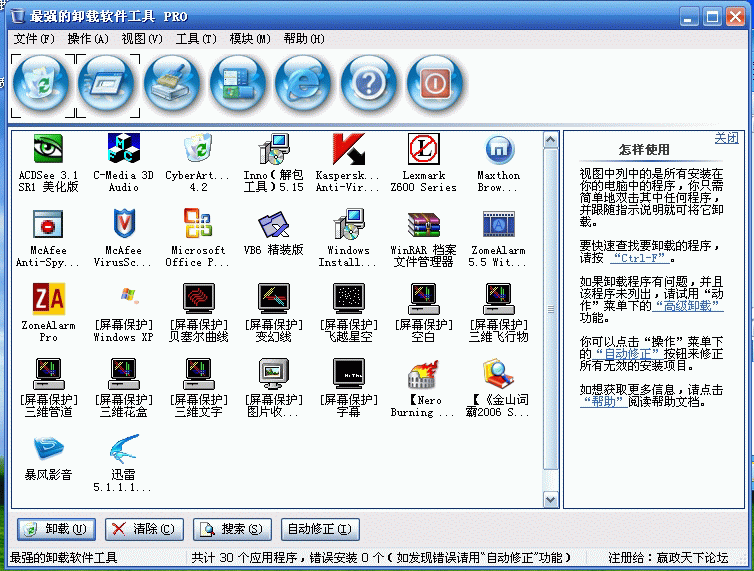Click status text 注册给：嬴政天下论坛

coord(668,558)
